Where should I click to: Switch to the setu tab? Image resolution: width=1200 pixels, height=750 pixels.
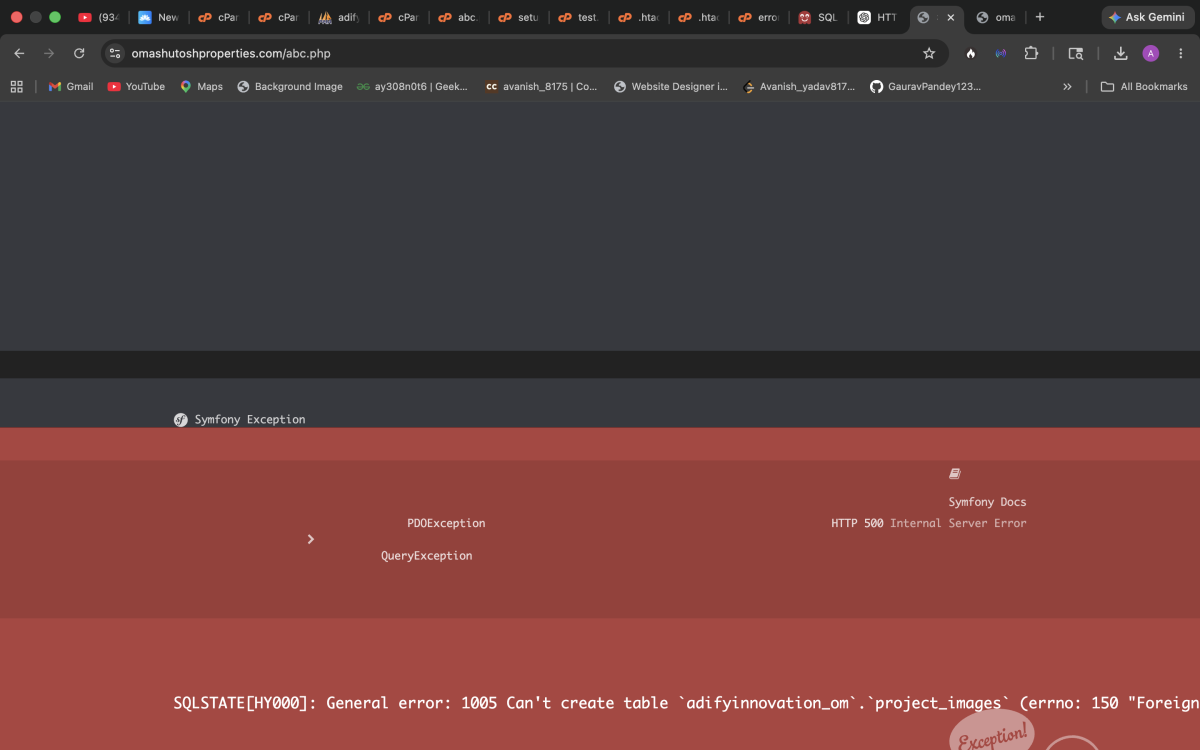(518, 17)
